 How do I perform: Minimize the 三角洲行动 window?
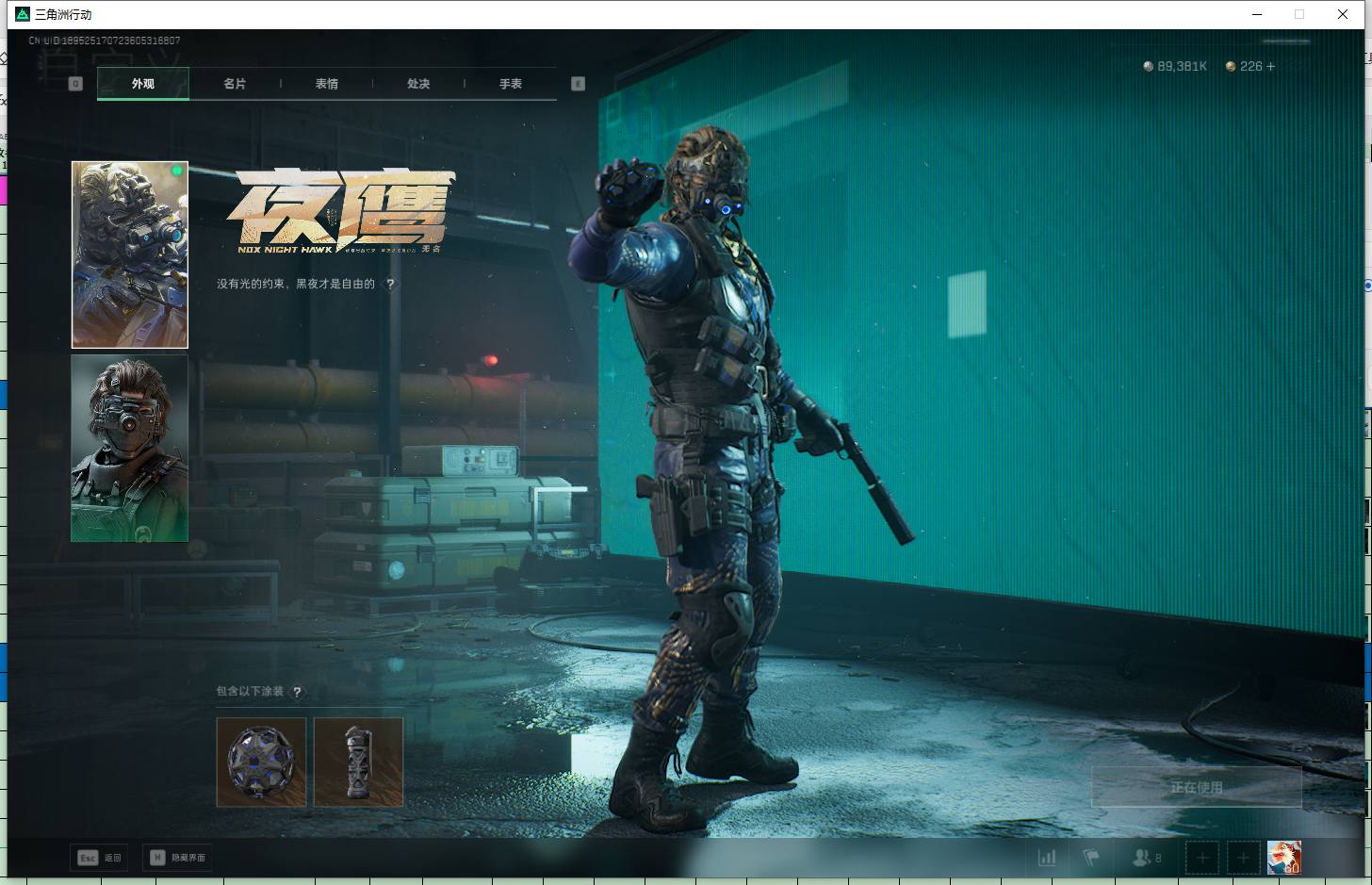(x=1257, y=14)
